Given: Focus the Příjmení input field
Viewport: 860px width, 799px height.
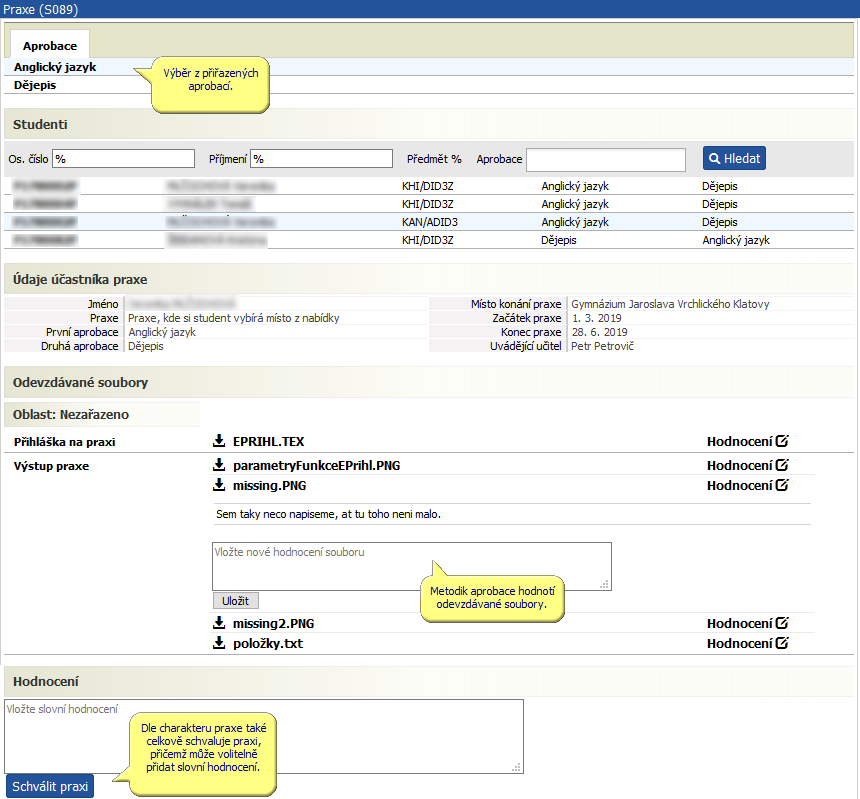Looking at the screenshot, I should pos(321,158).
